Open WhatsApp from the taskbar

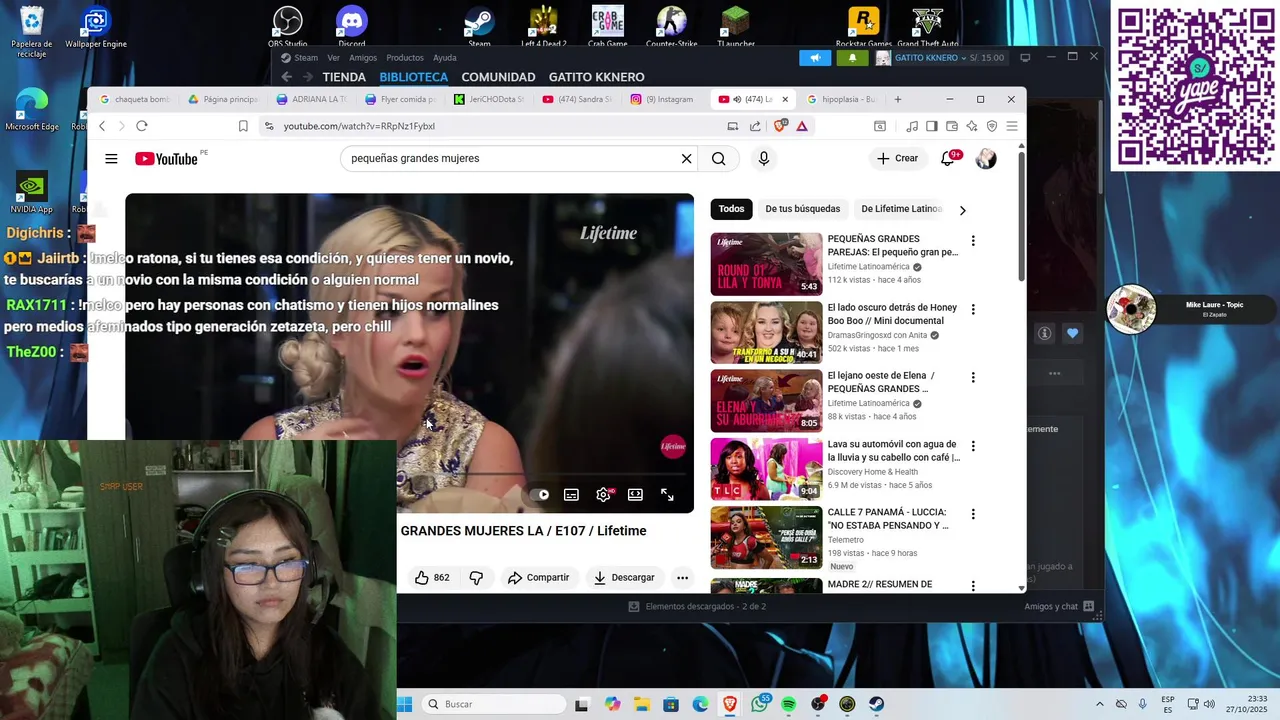[760, 704]
